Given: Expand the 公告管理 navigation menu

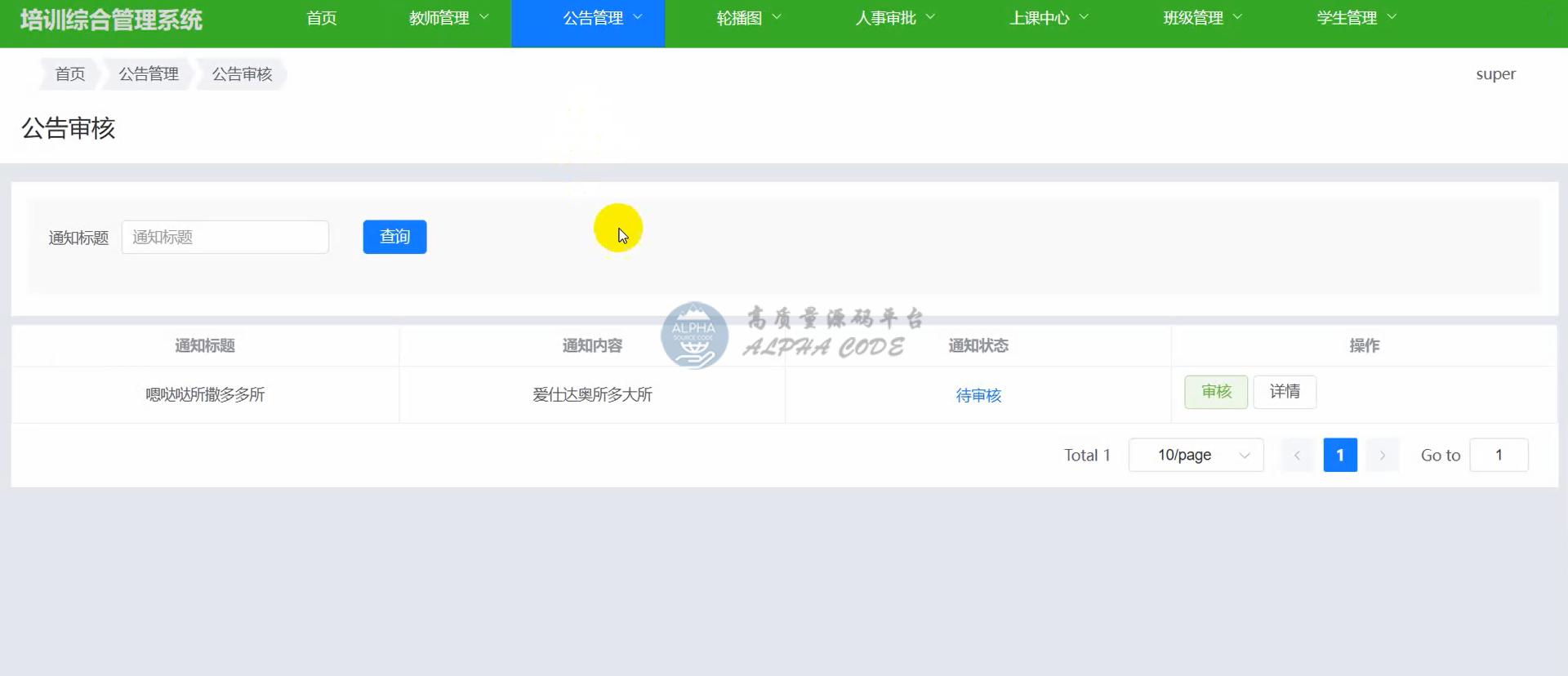Looking at the screenshot, I should click(602, 18).
